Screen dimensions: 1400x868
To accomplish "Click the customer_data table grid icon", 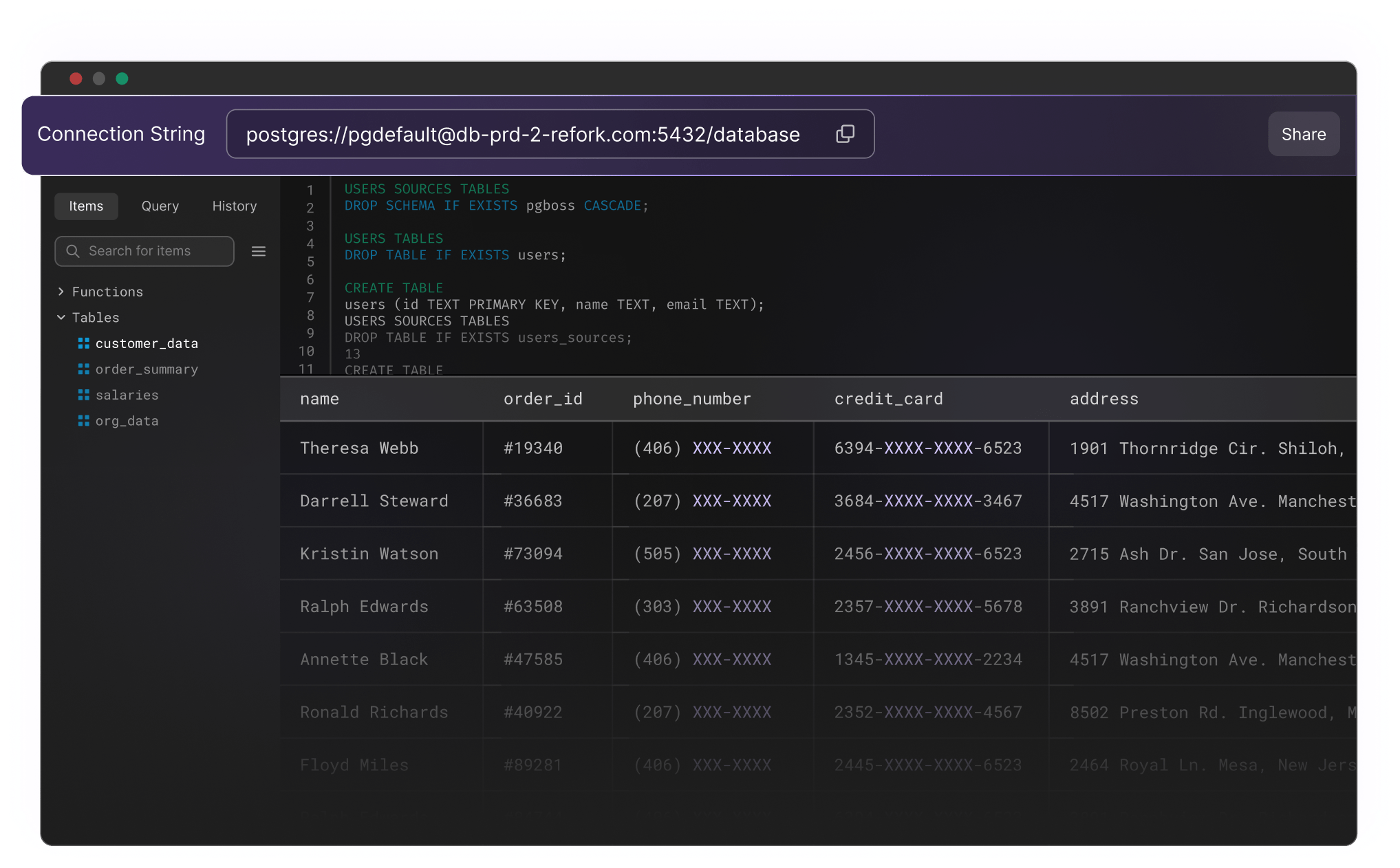I will 84,343.
